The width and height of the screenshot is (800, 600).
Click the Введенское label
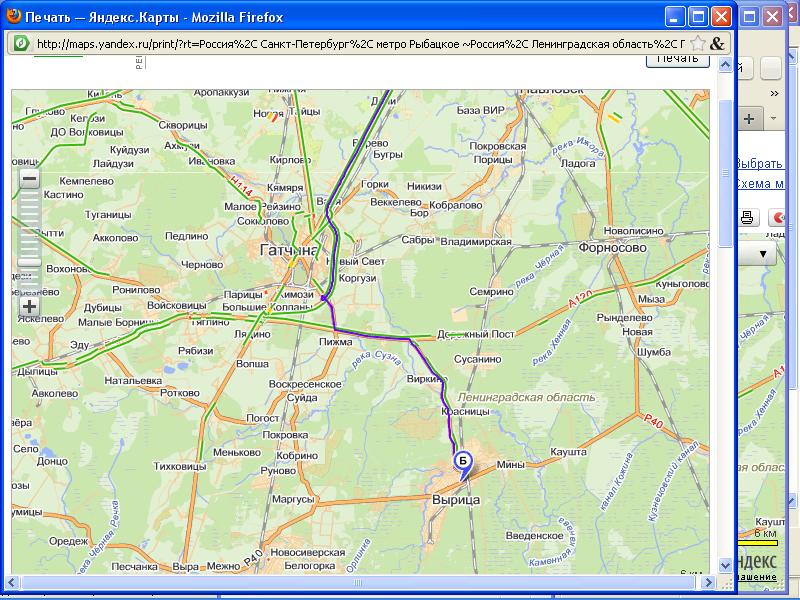[535, 536]
